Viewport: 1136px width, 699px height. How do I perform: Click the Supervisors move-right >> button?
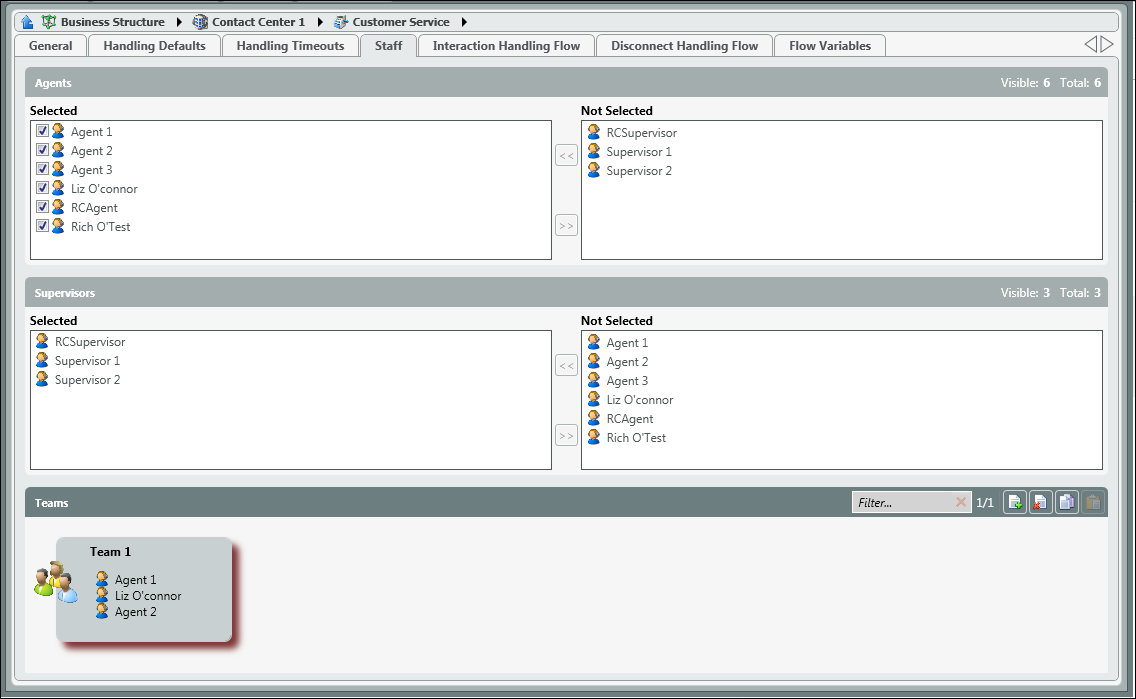click(566, 436)
